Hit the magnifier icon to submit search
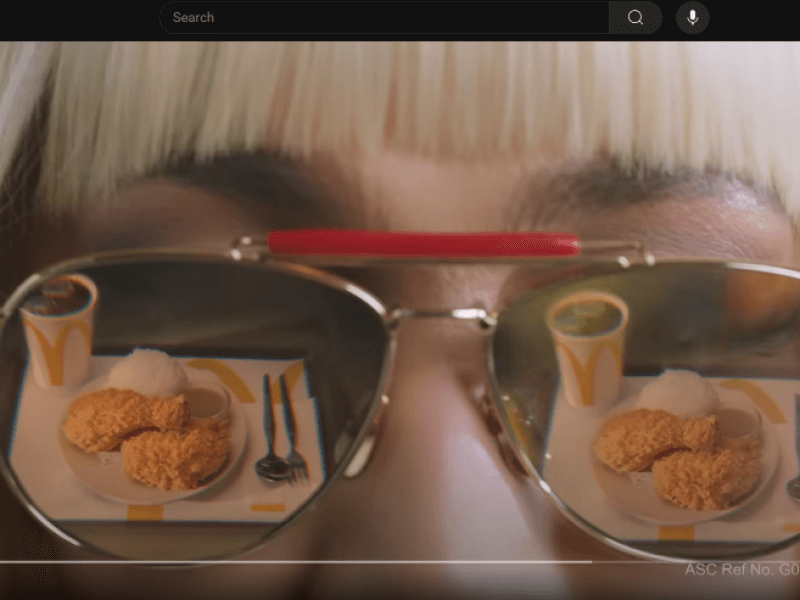Image resolution: width=800 pixels, height=600 pixels. pos(634,17)
